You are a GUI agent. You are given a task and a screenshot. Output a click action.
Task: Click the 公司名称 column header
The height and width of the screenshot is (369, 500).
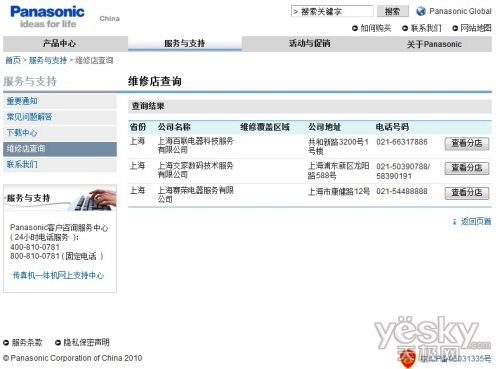tap(174, 127)
